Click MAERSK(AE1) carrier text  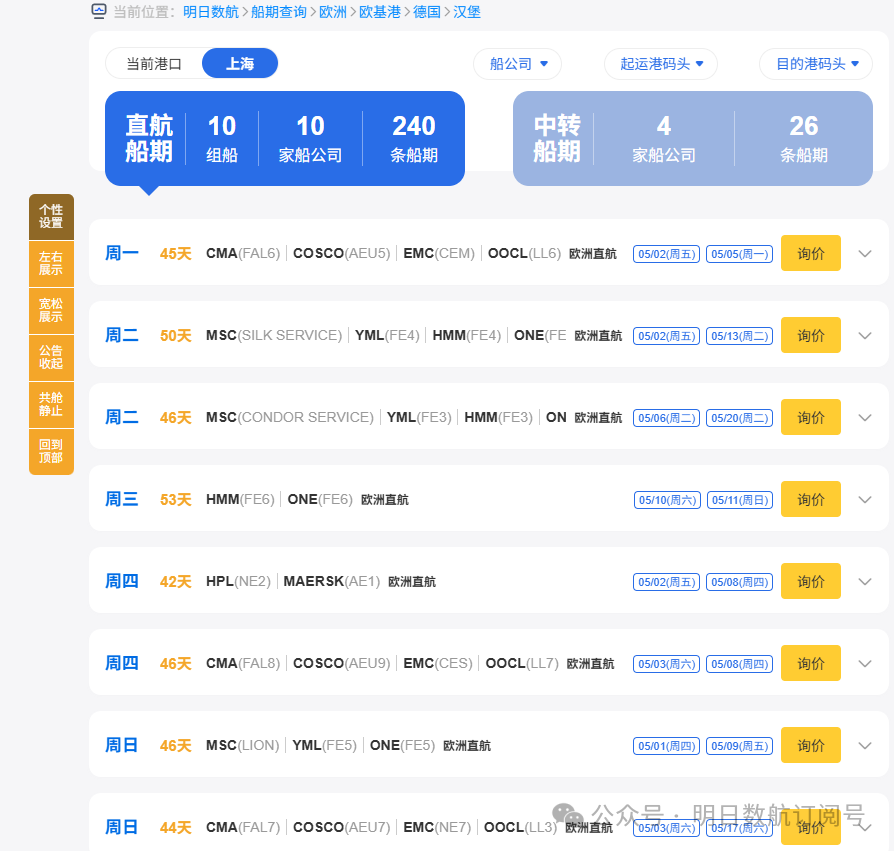click(332, 582)
